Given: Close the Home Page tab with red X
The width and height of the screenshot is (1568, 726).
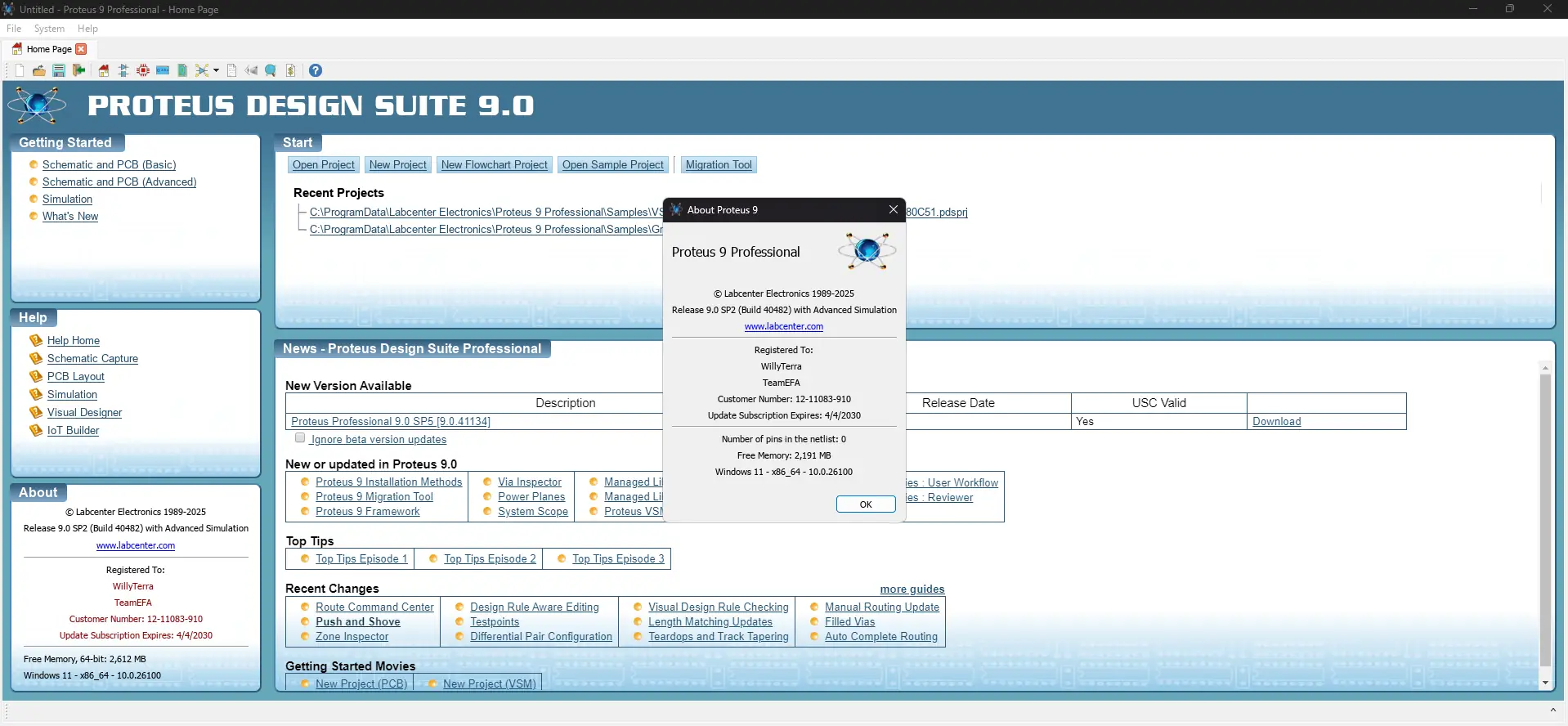Looking at the screenshot, I should point(81,49).
